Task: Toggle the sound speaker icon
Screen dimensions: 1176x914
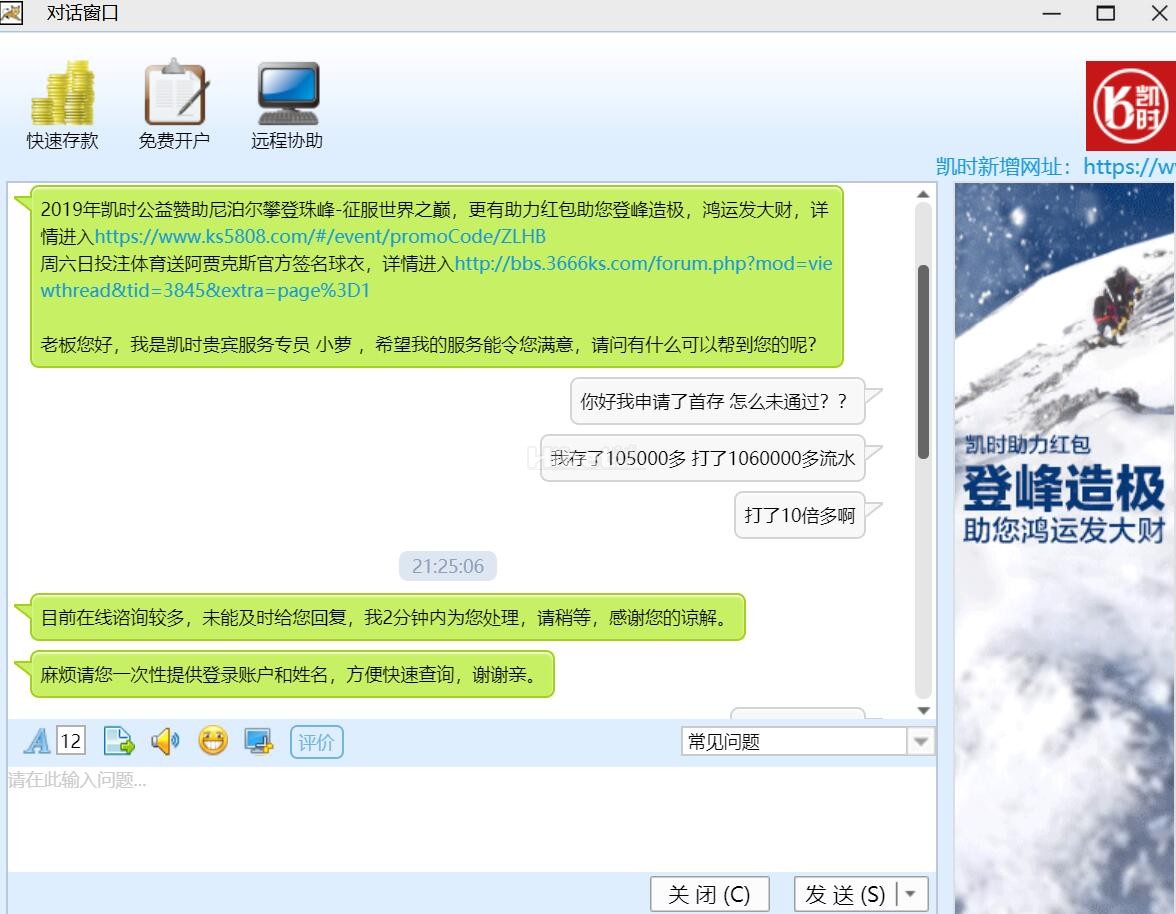Action: tap(165, 741)
